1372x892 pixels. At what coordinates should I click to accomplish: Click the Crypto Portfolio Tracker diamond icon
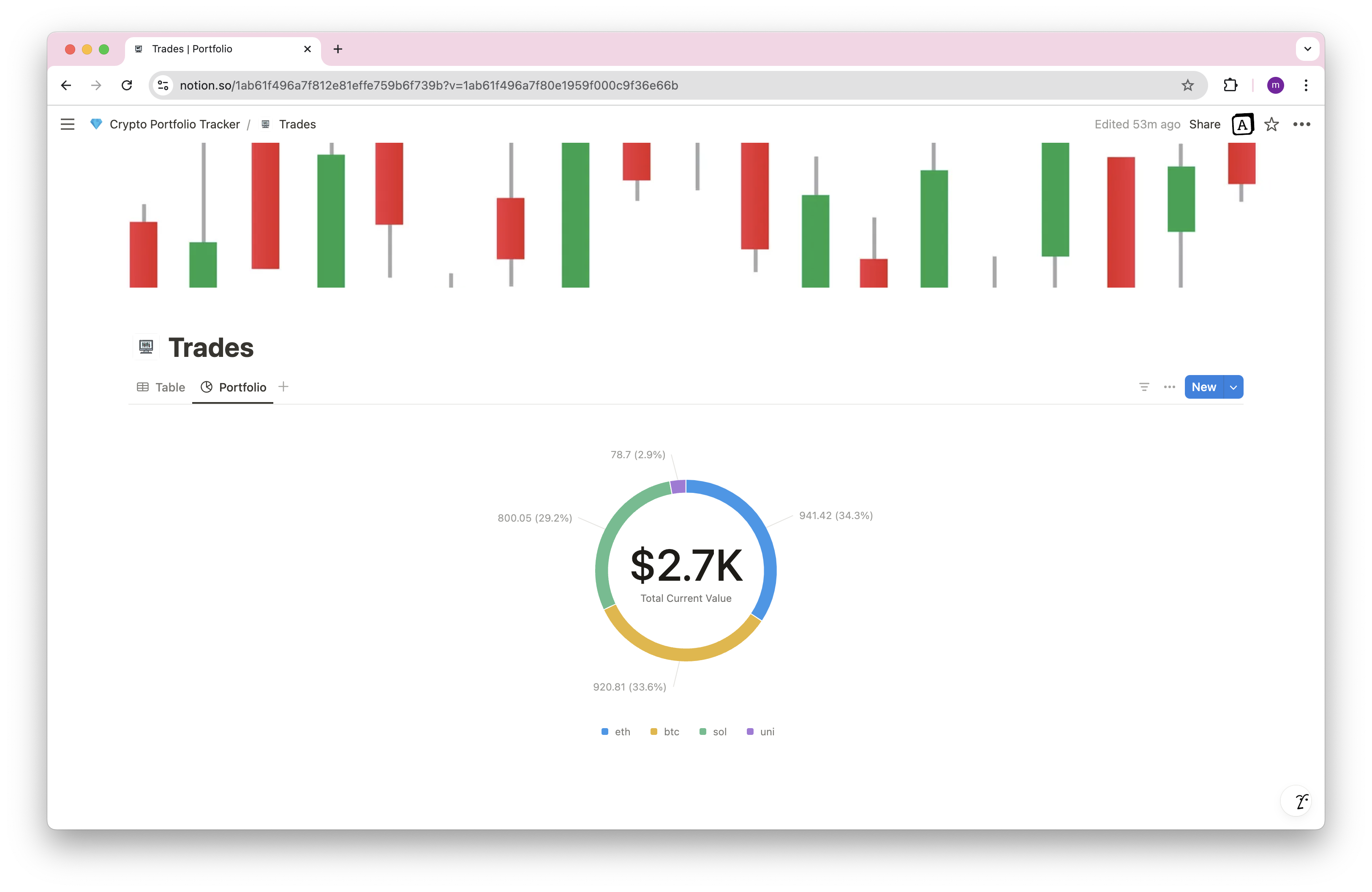tap(96, 125)
